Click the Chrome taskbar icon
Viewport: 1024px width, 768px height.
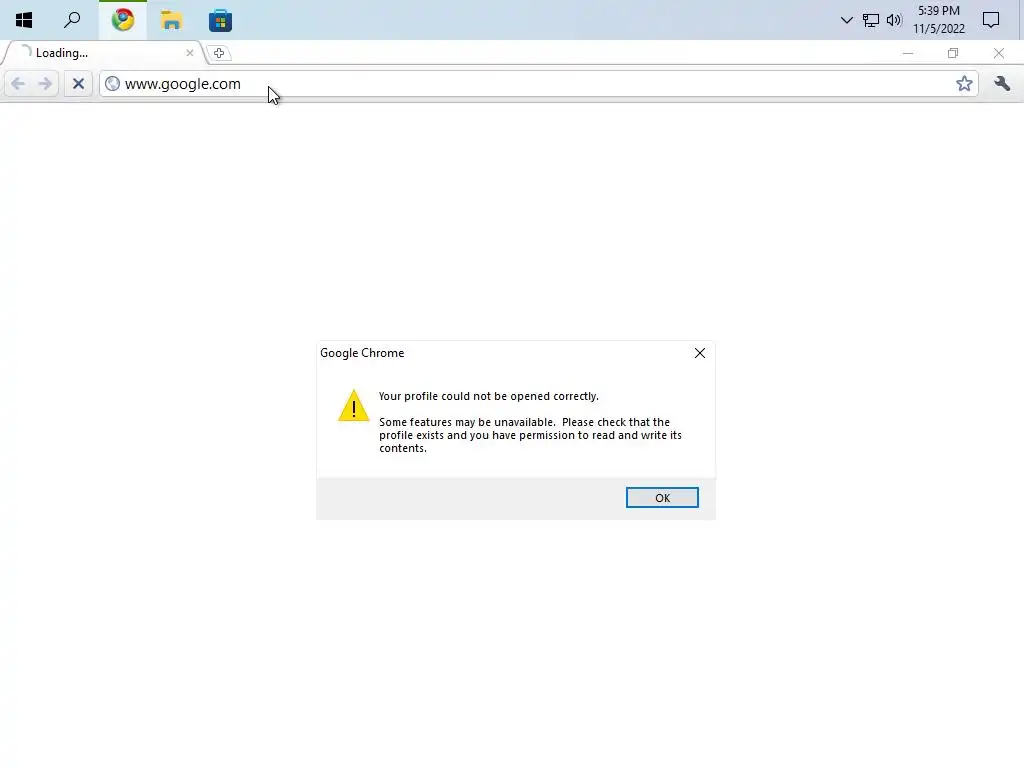pyautogui.click(x=123, y=20)
